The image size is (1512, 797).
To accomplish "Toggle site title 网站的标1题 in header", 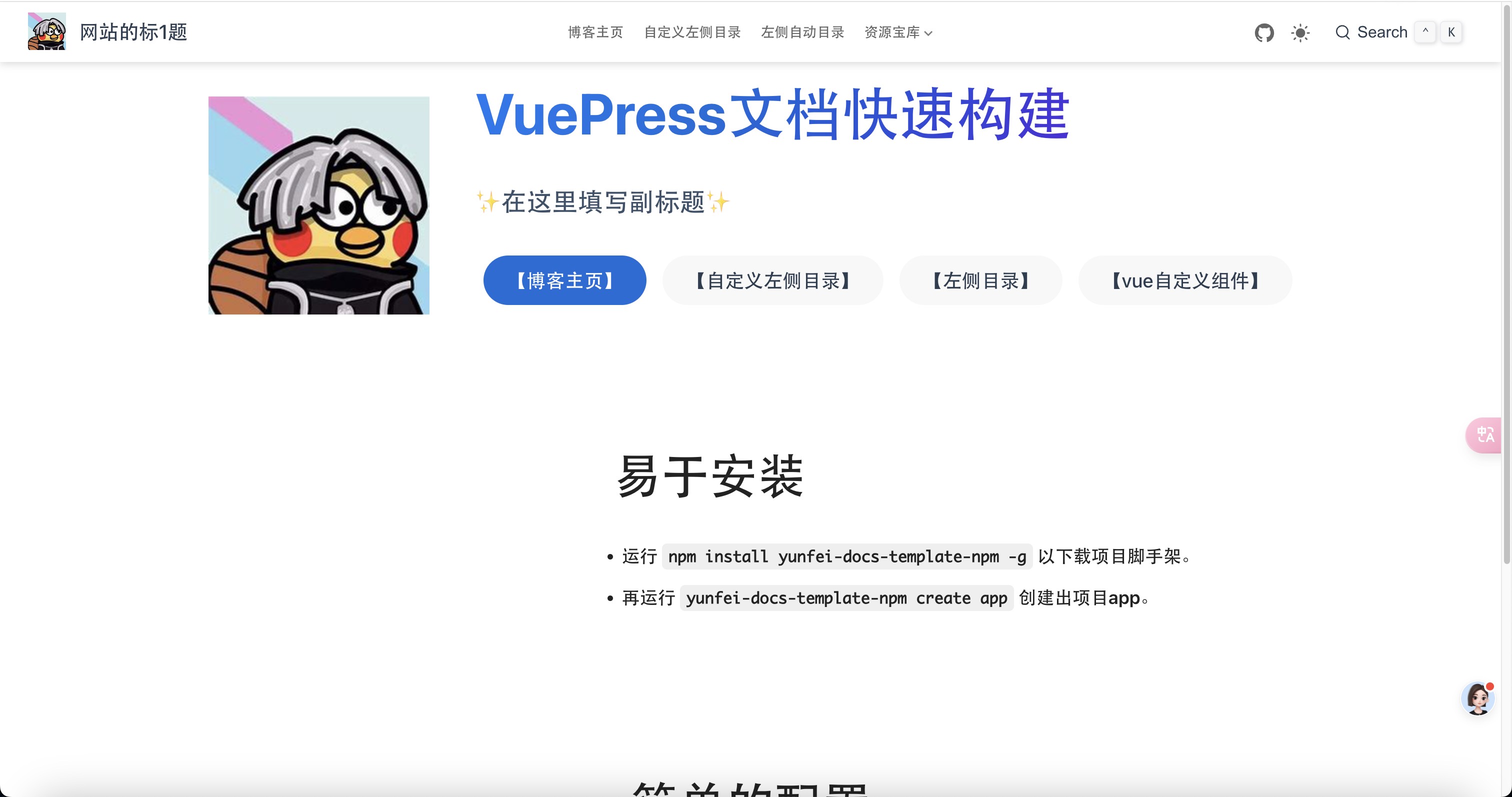I will [134, 32].
